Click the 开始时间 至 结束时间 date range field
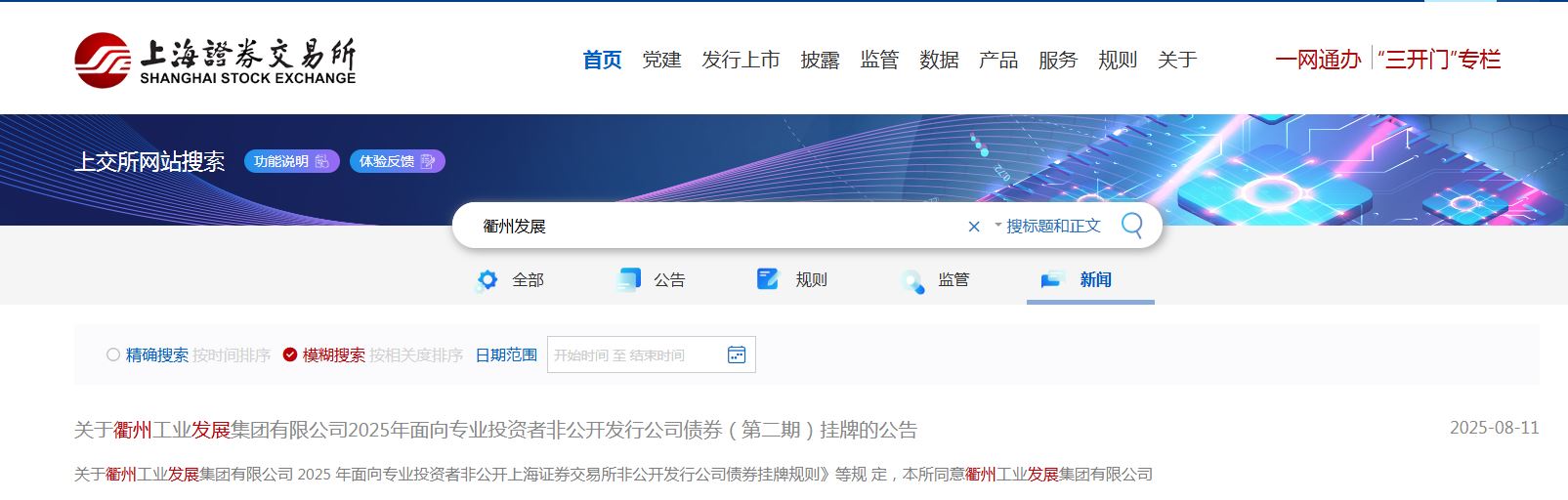Viewport: 1568px width, 500px height. pos(652,354)
